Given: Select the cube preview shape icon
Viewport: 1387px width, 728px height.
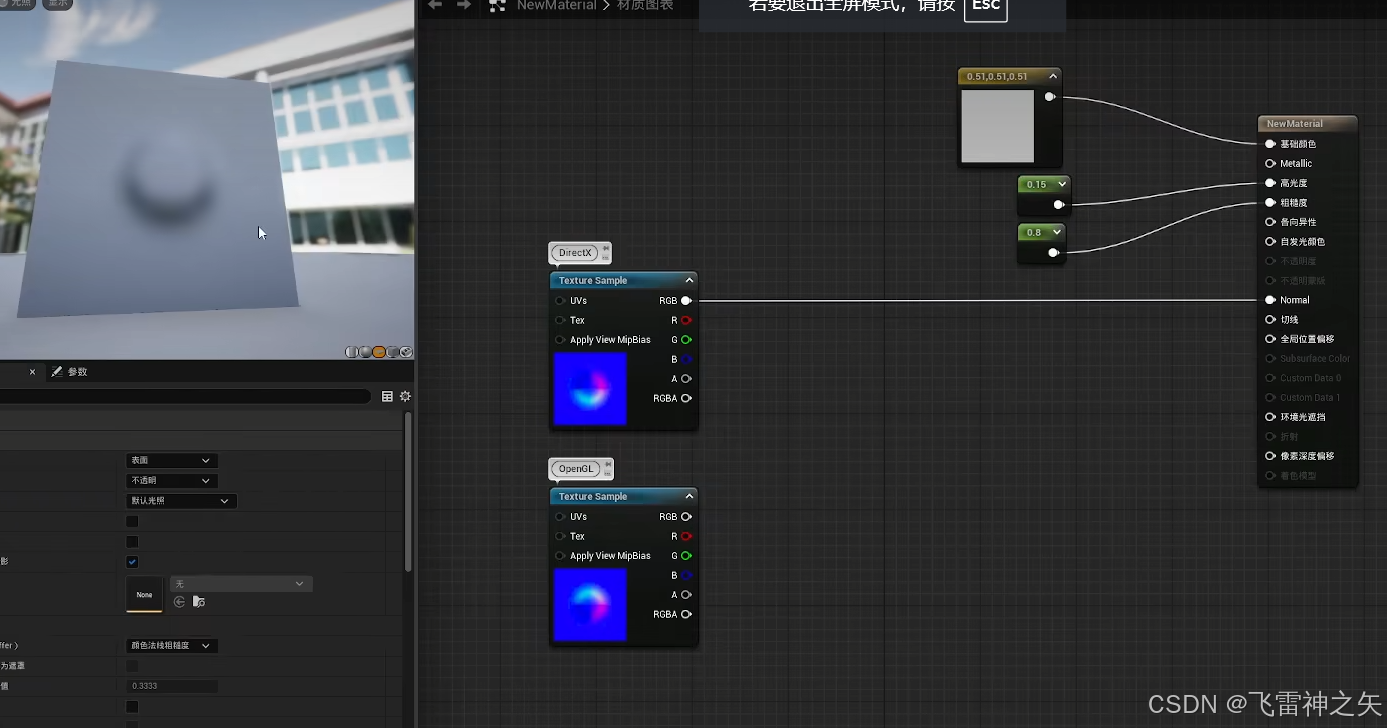Looking at the screenshot, I should coord(392,352).
